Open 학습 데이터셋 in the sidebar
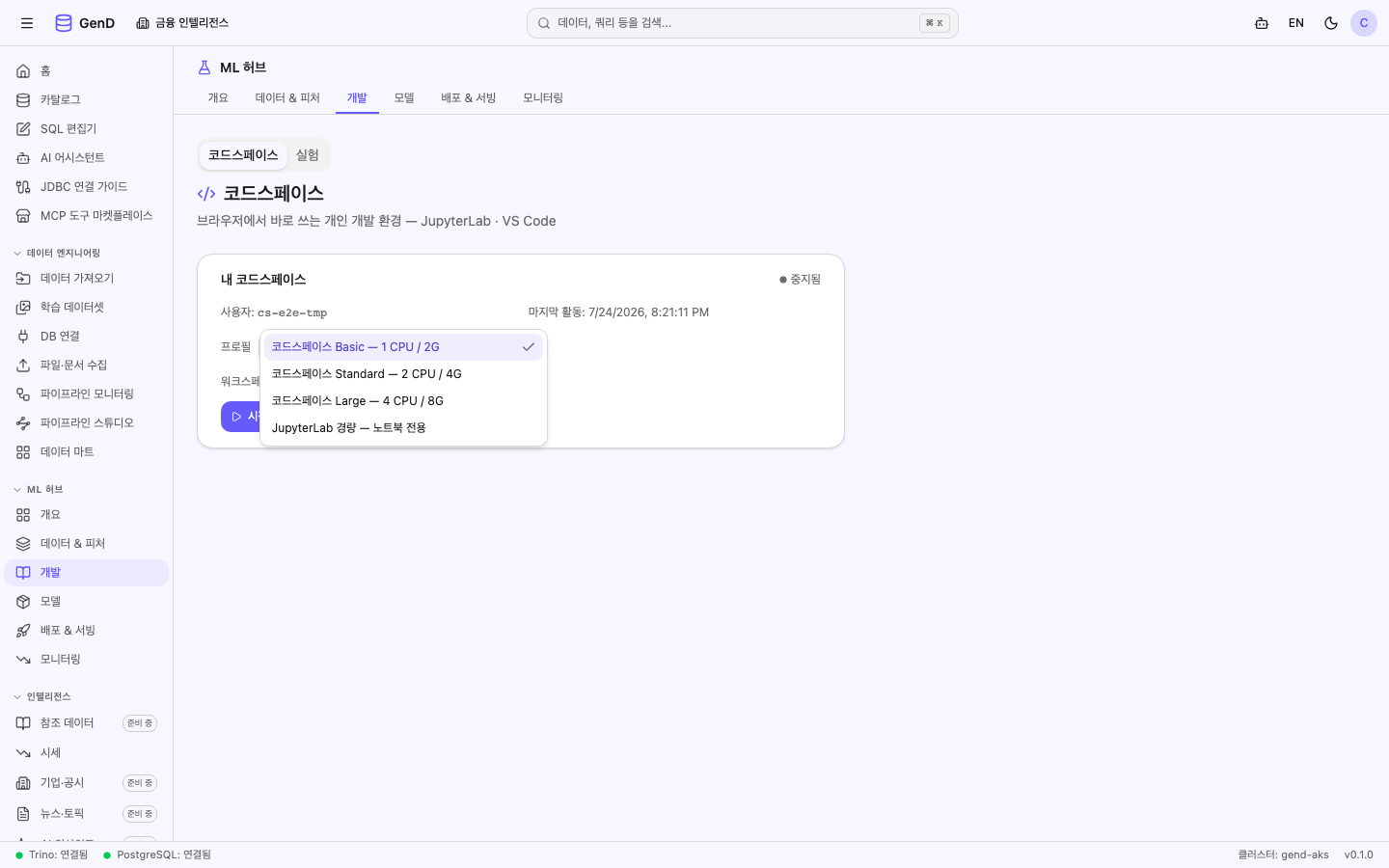The width and height of the screenshot is (1389, 868). pyautogui.click(x=87, y=308)
